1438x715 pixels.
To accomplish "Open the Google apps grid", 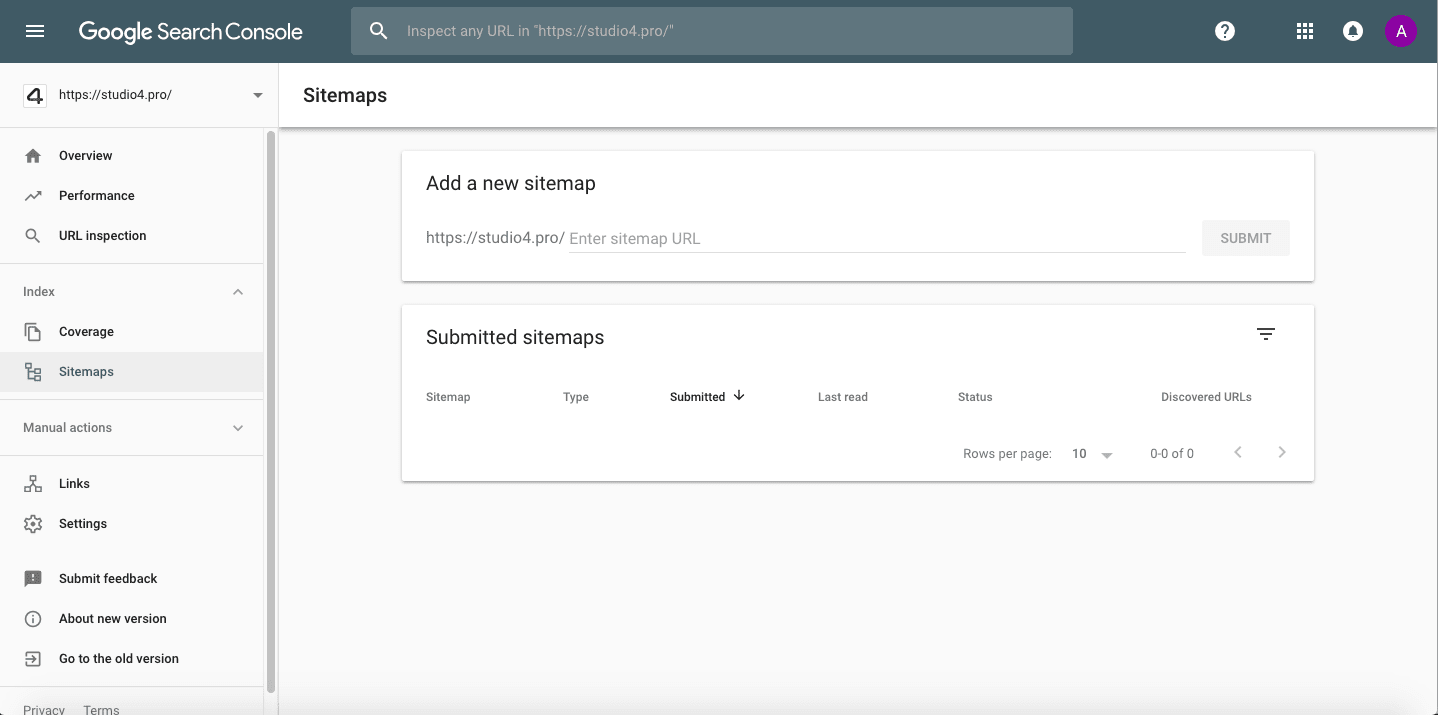I will (1304, 31).
